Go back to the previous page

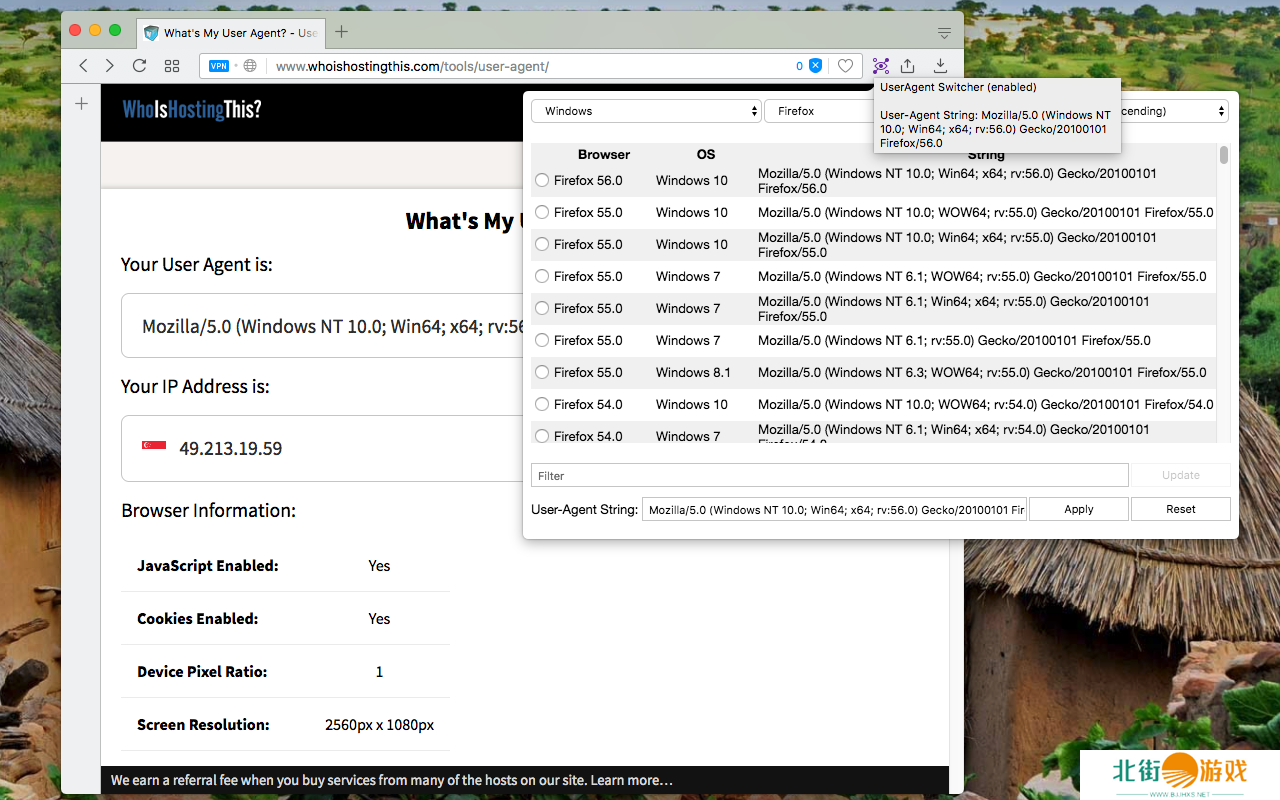pyautogui.click(x=83, y=66)
